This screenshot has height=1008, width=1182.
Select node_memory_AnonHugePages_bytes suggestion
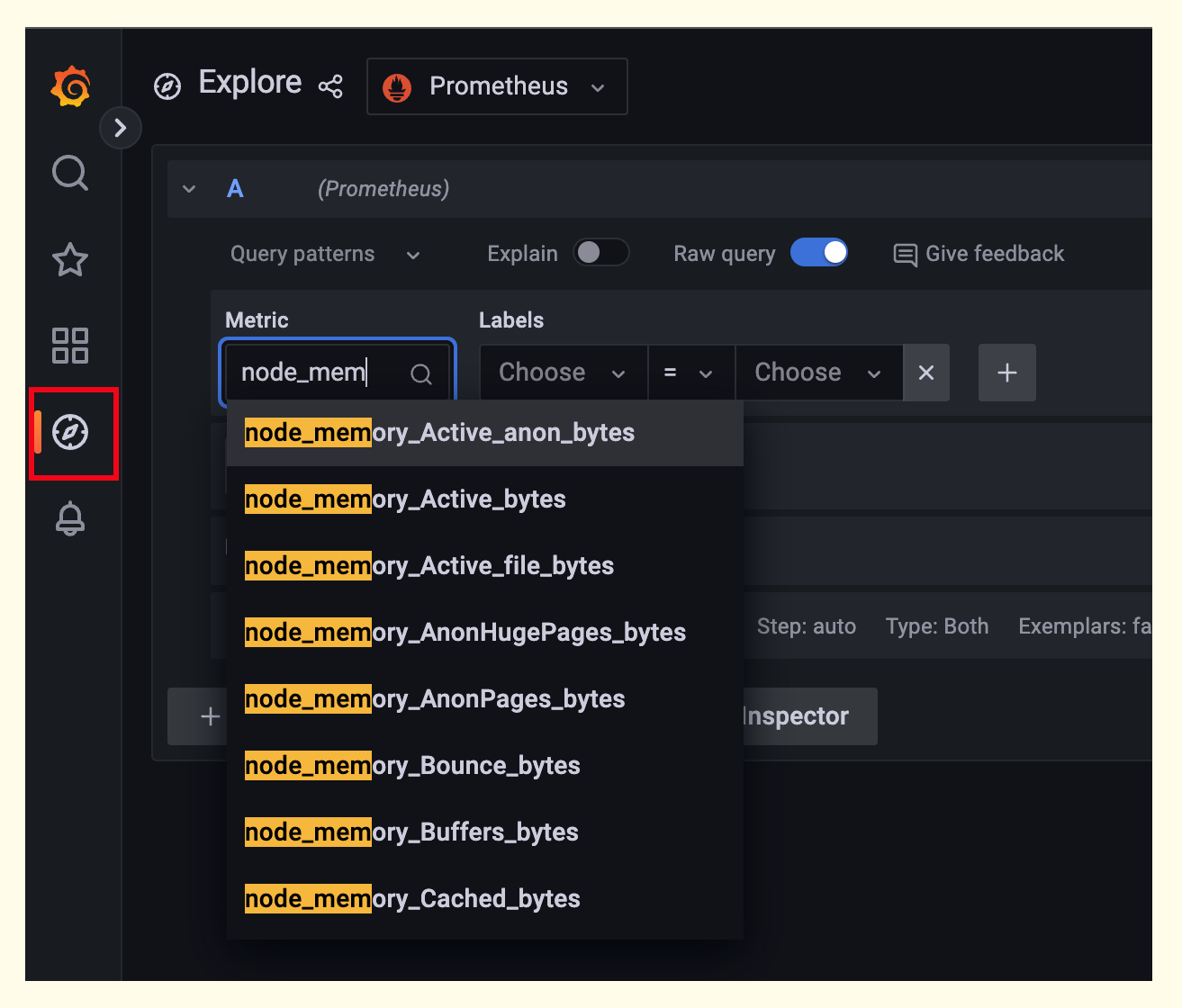pyautogui.click(x=485, y=633)
